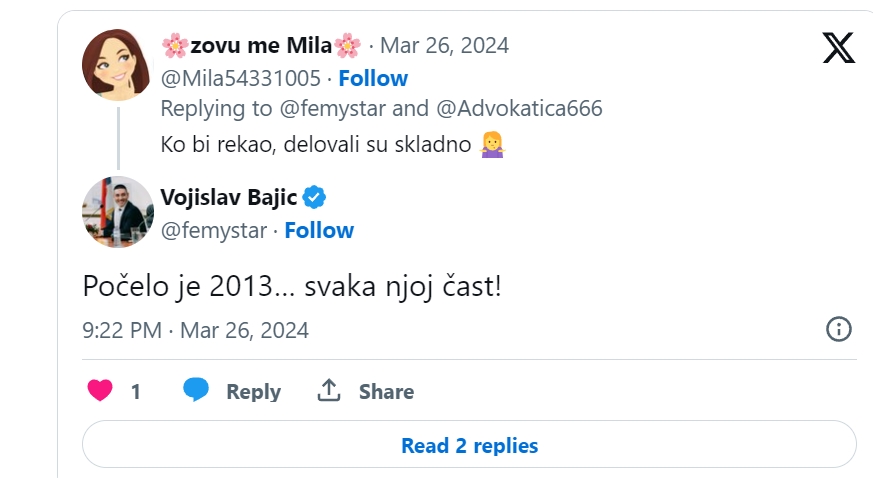873x478 pixels.
Task: Click the reply speech bubble icon
Action: [196, 391]
